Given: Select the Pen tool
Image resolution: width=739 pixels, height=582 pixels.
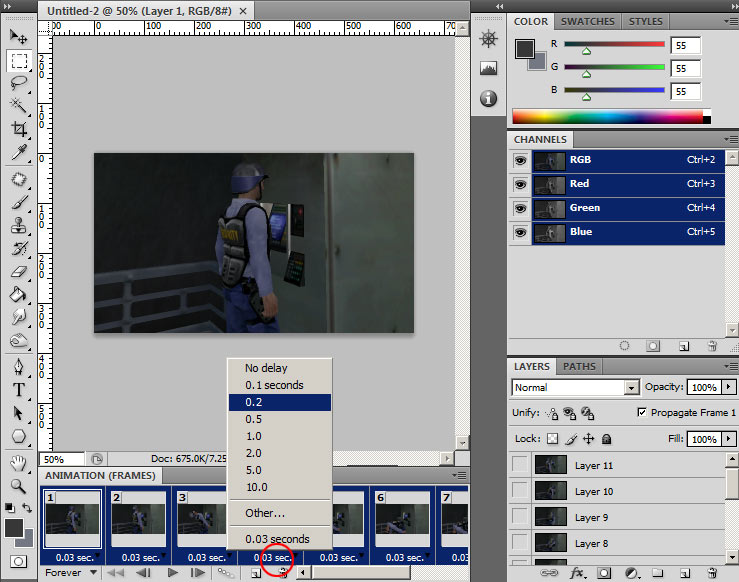Looking at the screenshot, I should click(19, 367).
